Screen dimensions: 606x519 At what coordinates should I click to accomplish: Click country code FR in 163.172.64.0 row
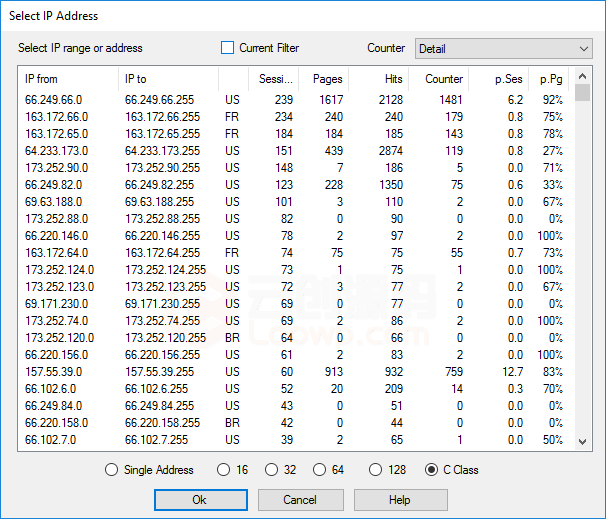click(x=232, y=253)
